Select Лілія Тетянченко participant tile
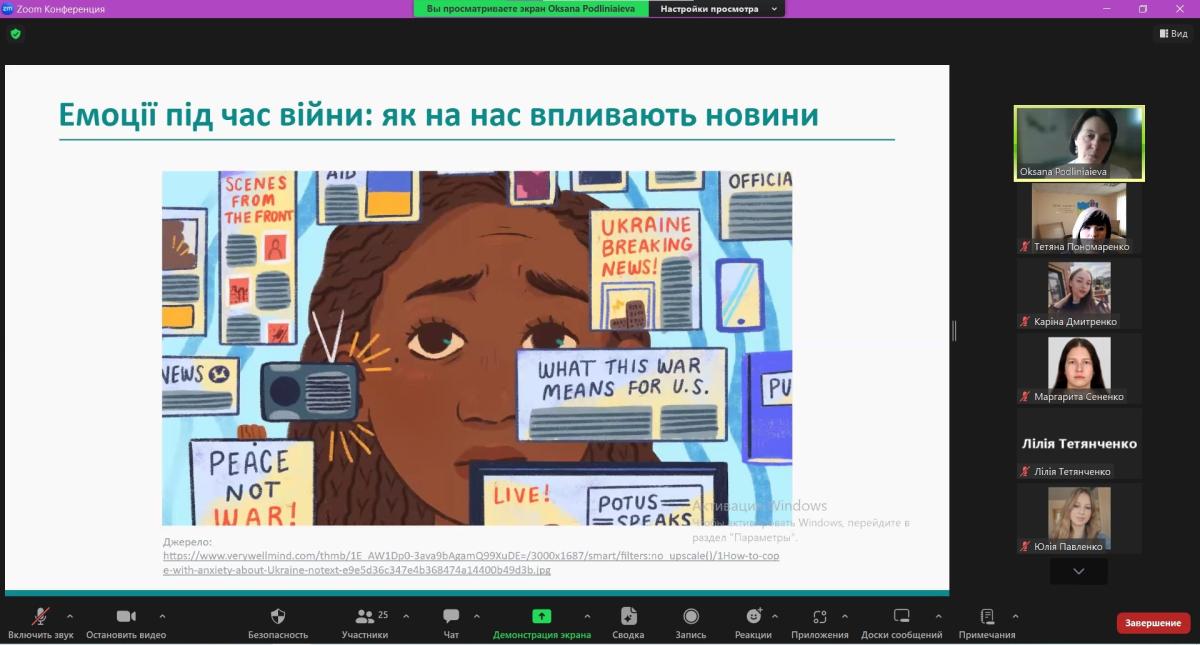Image resolution: width=1200 pixels, height=645 pixels. pos(1079,444)
